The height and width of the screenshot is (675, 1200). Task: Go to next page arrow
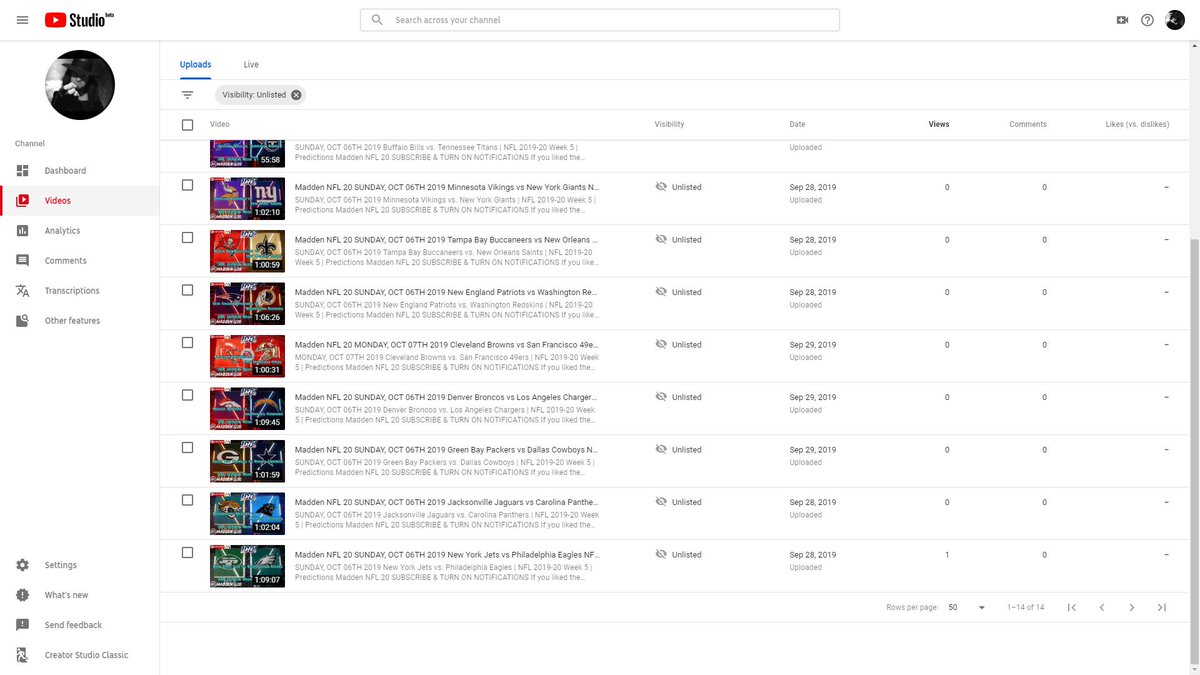1131,607
